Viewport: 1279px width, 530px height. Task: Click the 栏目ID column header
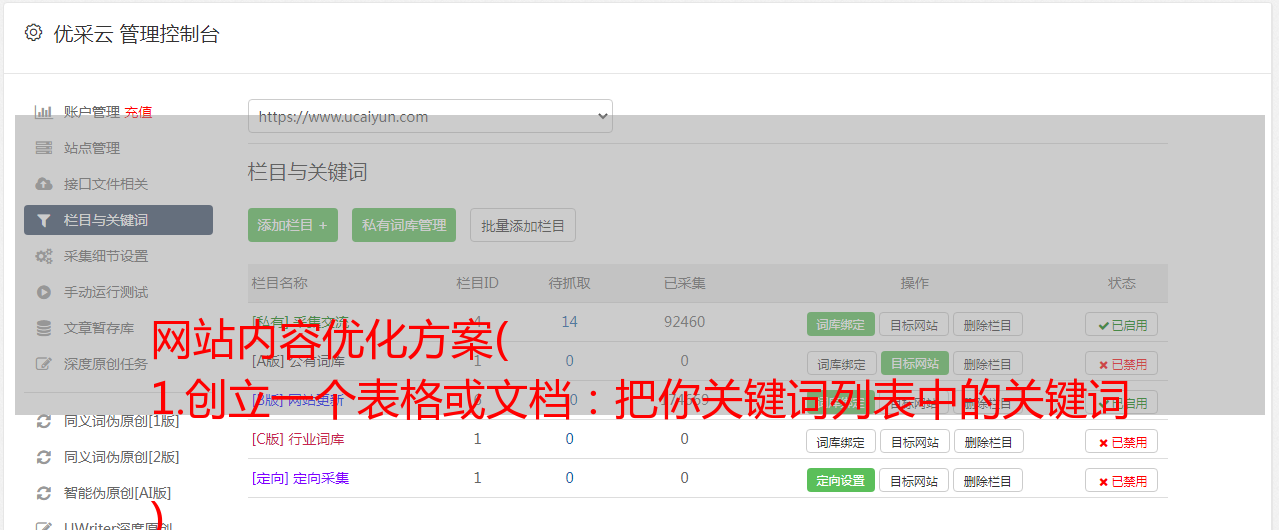(477, 283)
